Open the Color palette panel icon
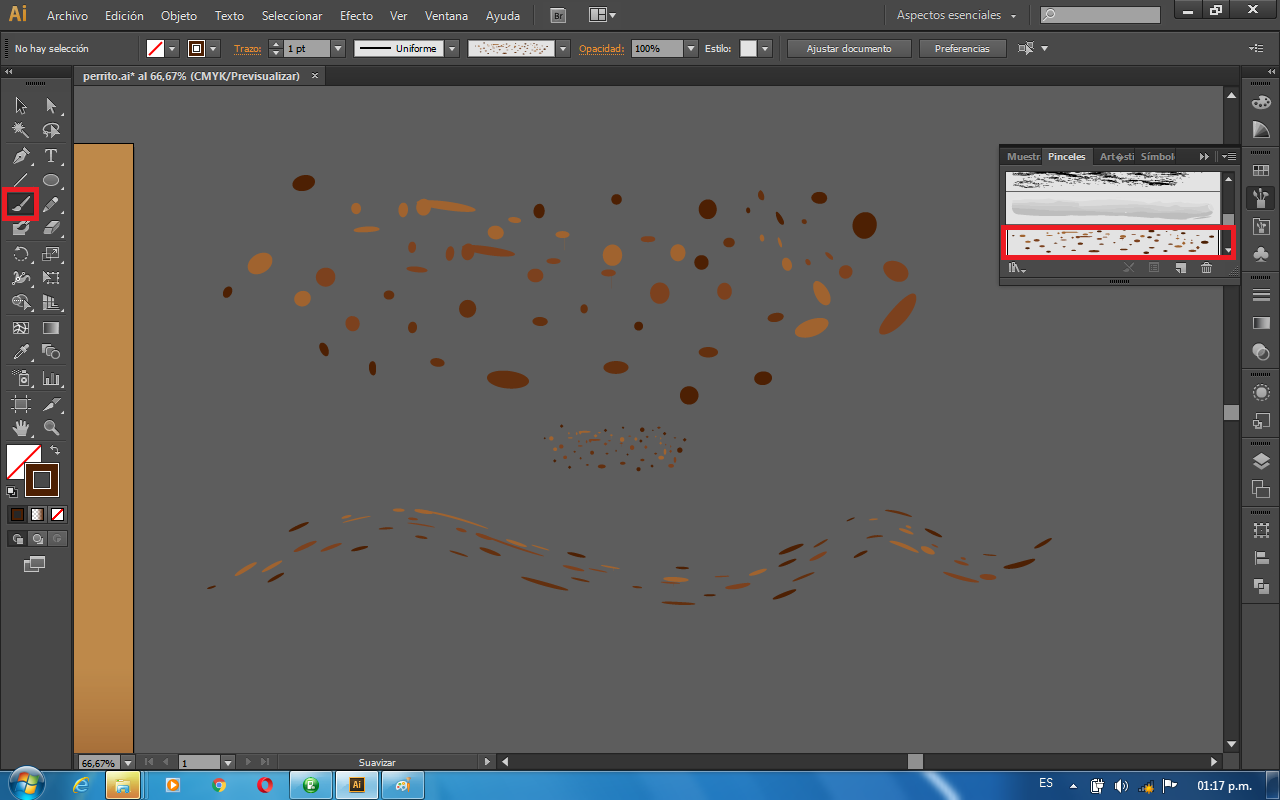 click(1261, 102)
